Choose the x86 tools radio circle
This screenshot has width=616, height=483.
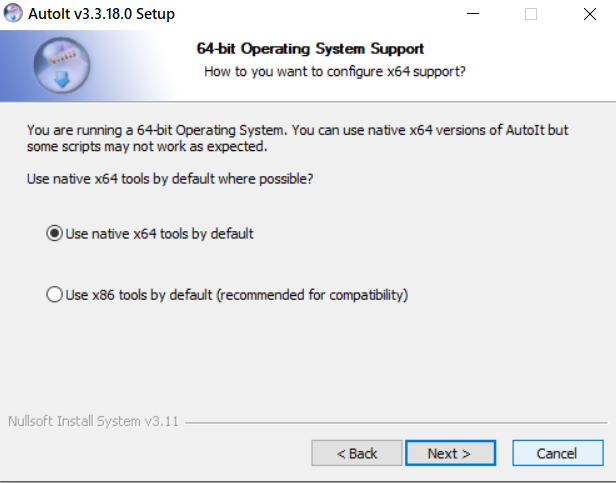pos(54,295)
